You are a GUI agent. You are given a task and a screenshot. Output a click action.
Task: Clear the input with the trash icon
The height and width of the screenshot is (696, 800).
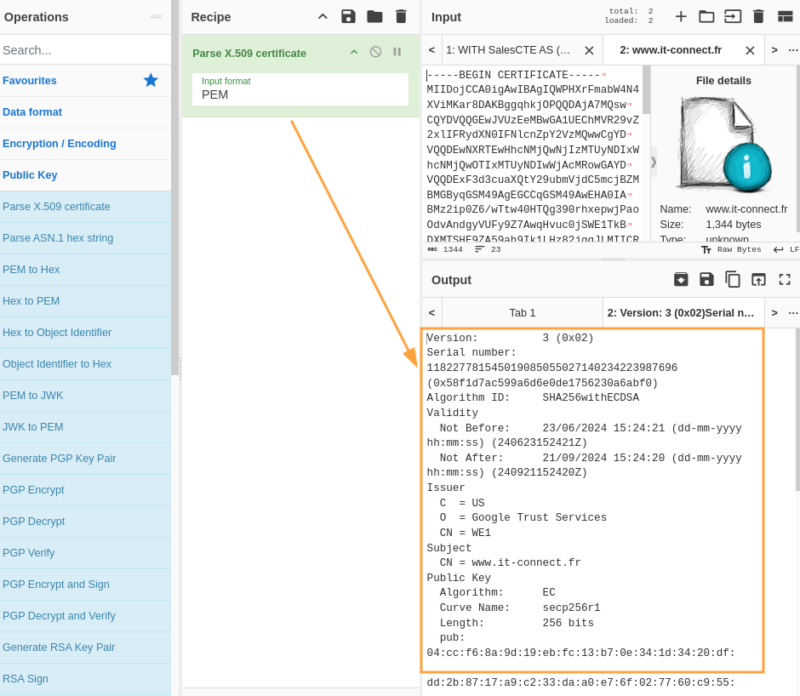click(x=758, y=17)
